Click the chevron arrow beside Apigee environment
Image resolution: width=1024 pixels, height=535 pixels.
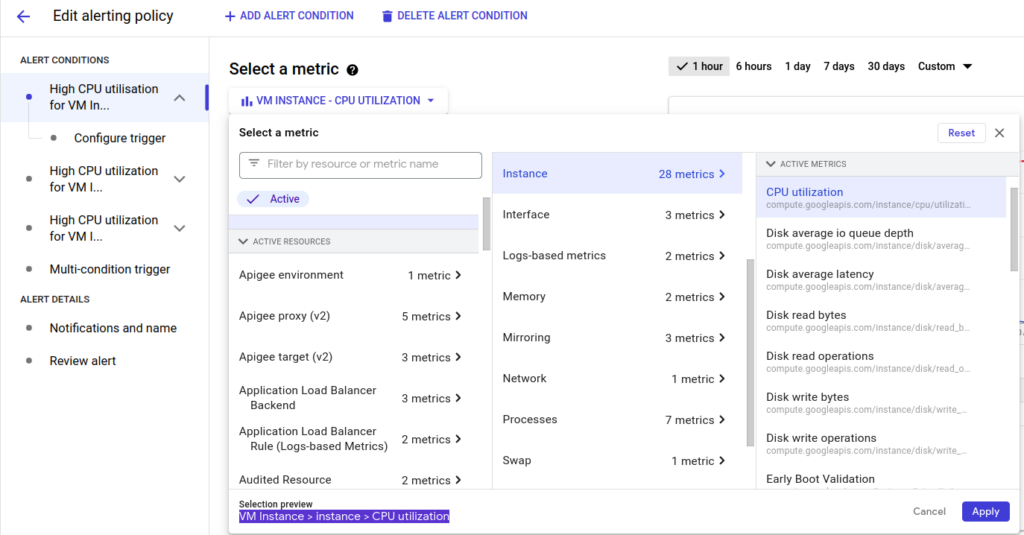coord(458,275)
